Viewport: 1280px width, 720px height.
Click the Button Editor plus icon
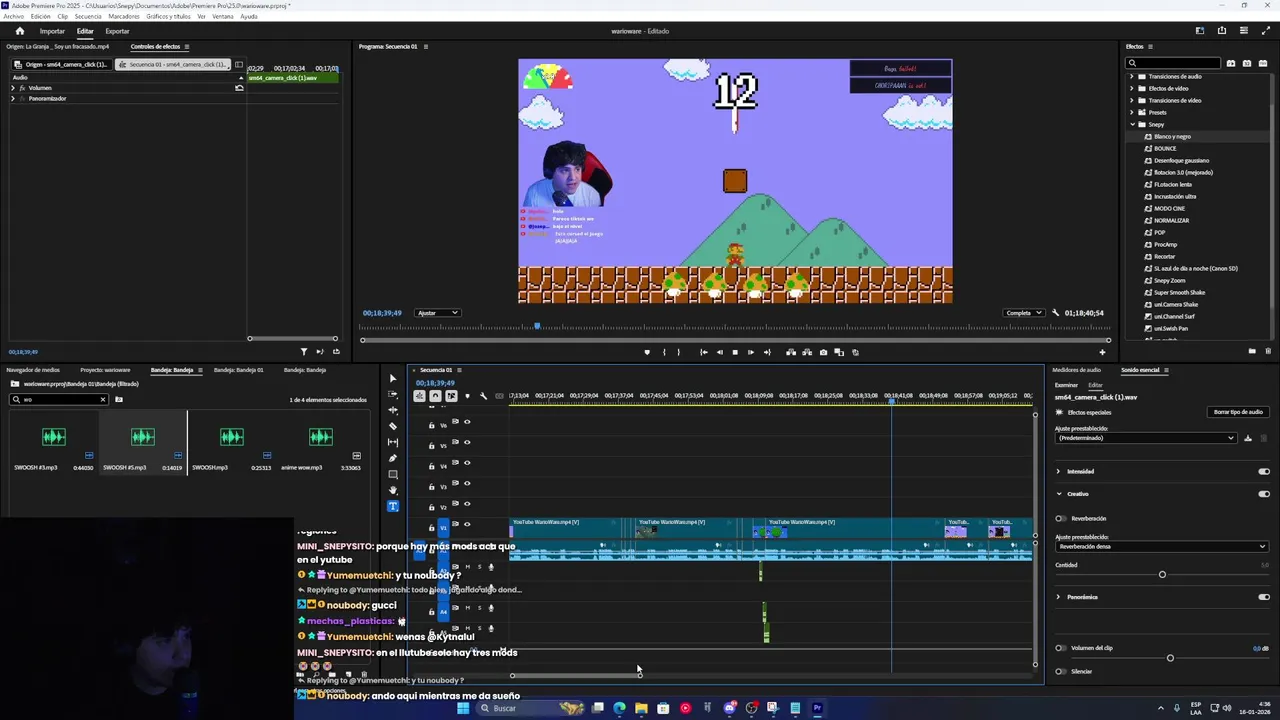coord(1102,352)
